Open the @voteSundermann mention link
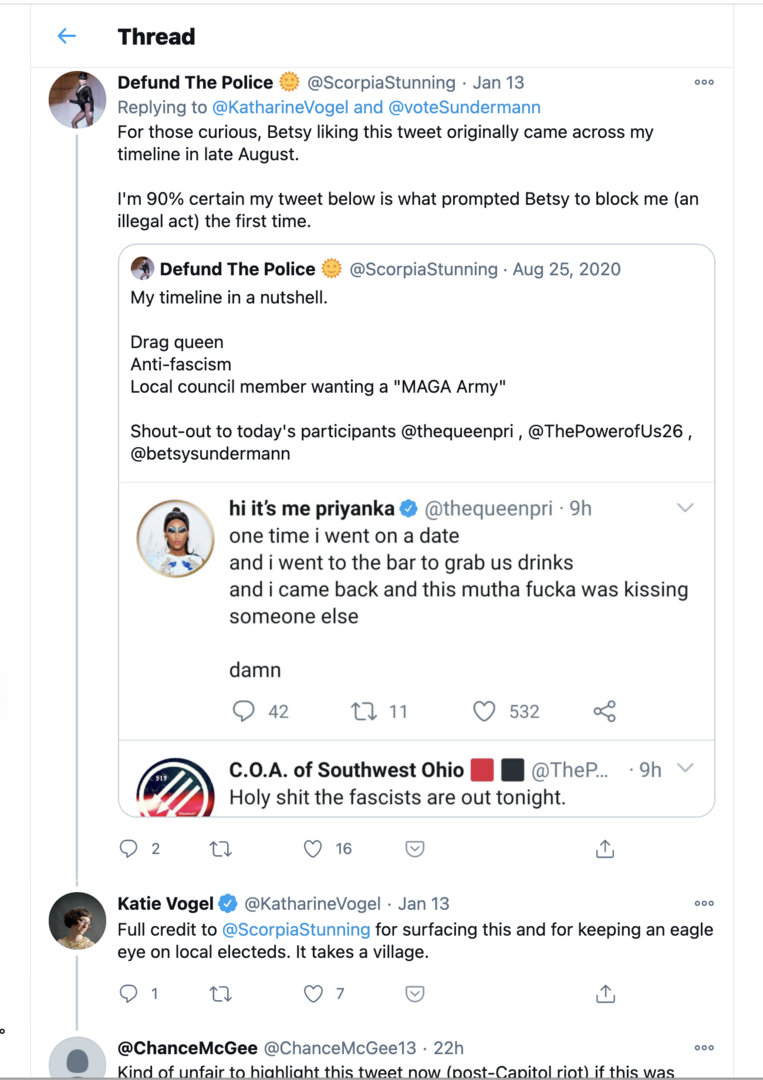The width and height of the screenshot is (763, 1080). point(465,107)
